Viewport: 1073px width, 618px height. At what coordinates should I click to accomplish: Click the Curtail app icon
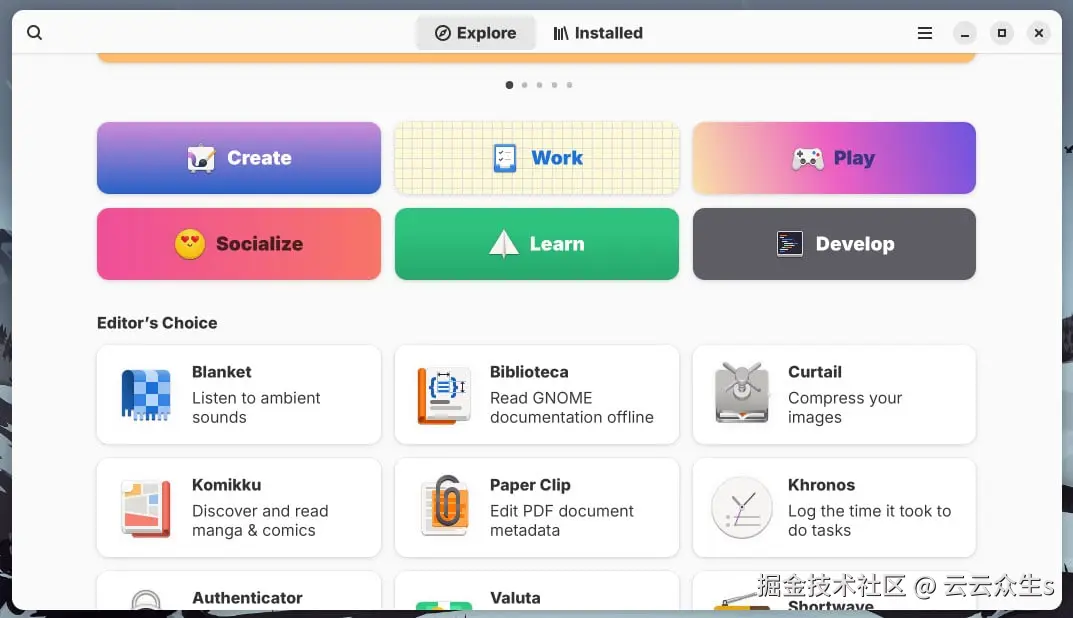pos(742,394)
